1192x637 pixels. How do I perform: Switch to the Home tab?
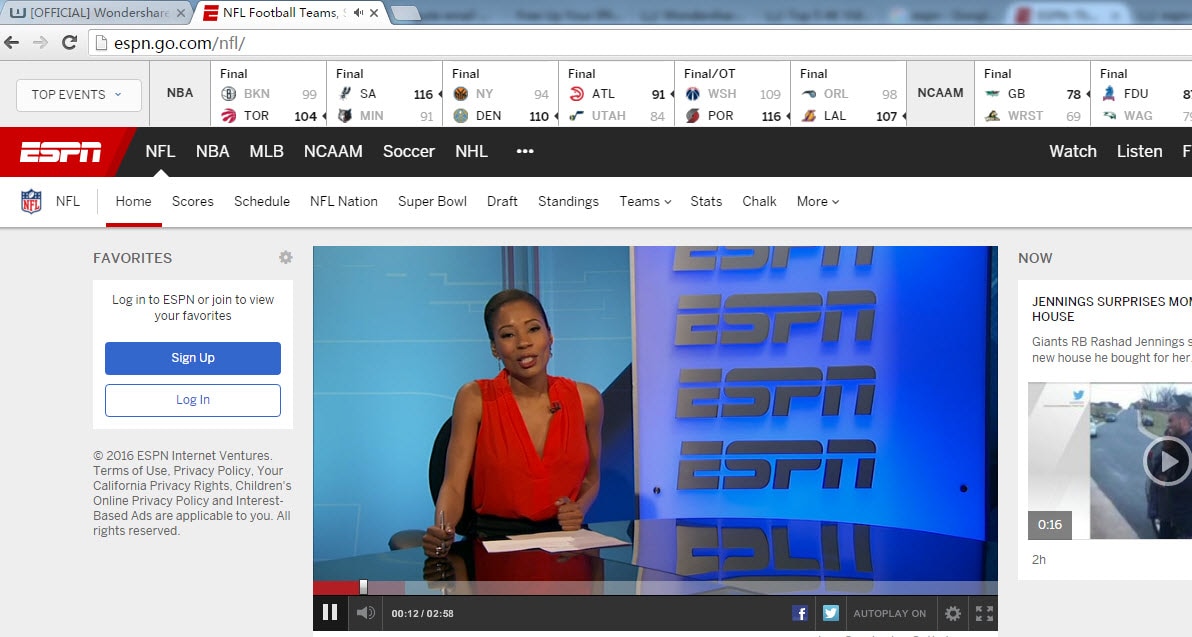(133, 201)
